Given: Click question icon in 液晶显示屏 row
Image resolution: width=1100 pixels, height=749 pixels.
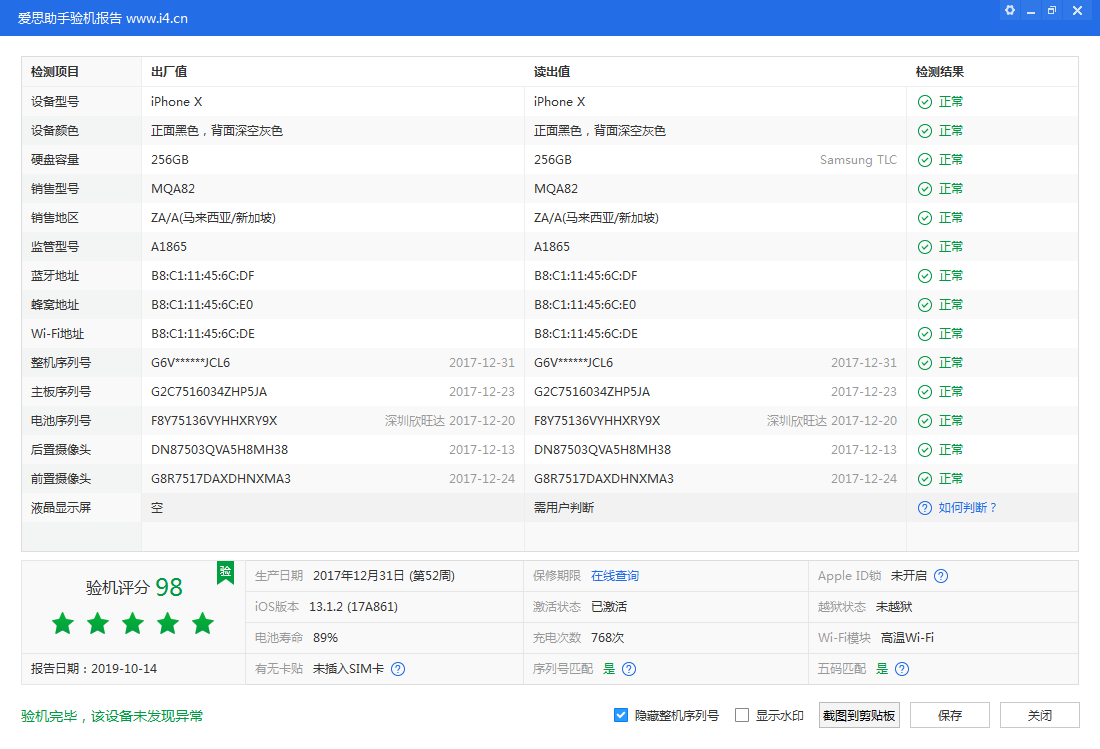Looking at the screenshot, I should click(x=925, y=508).
